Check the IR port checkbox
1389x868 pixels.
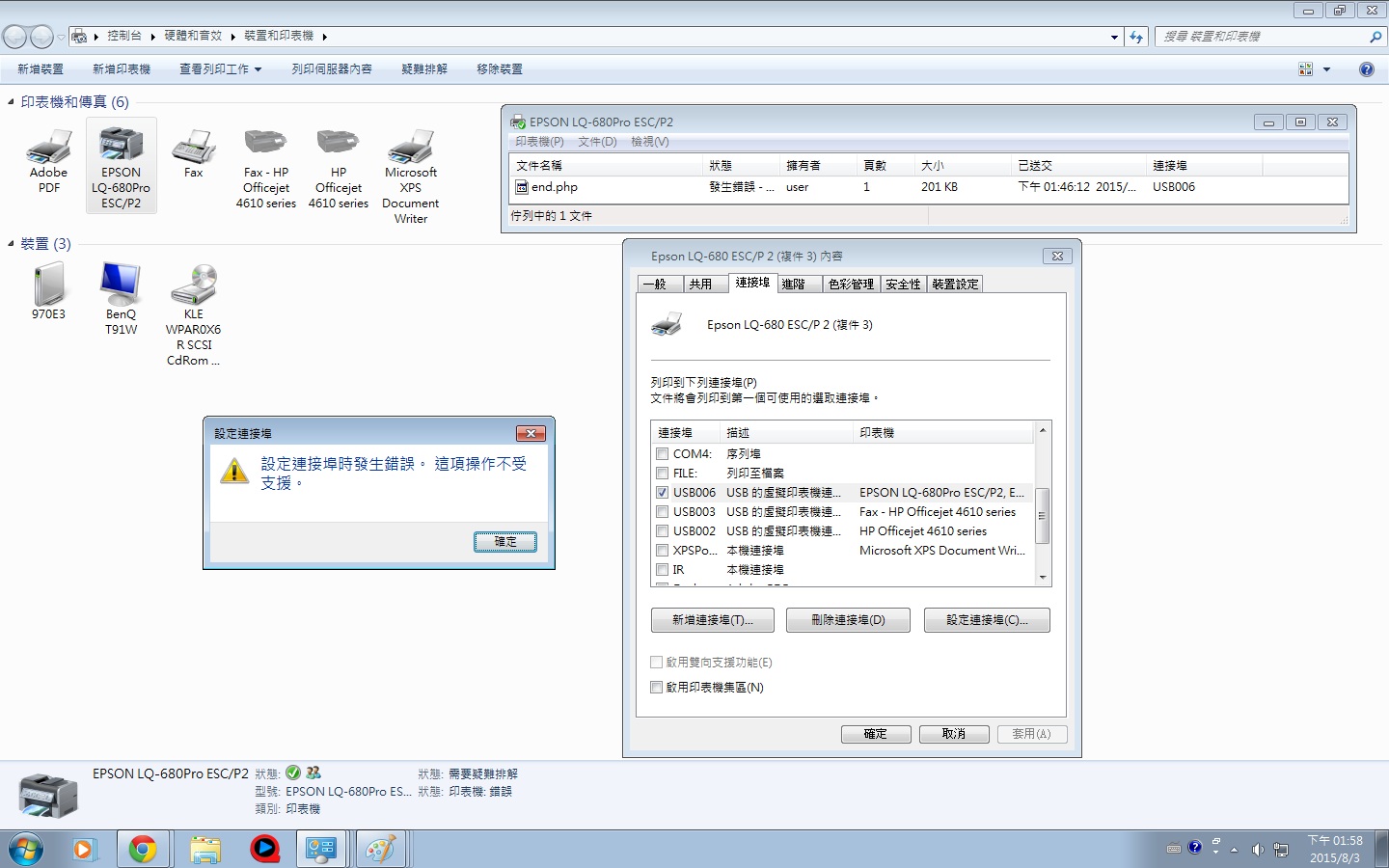662,569
